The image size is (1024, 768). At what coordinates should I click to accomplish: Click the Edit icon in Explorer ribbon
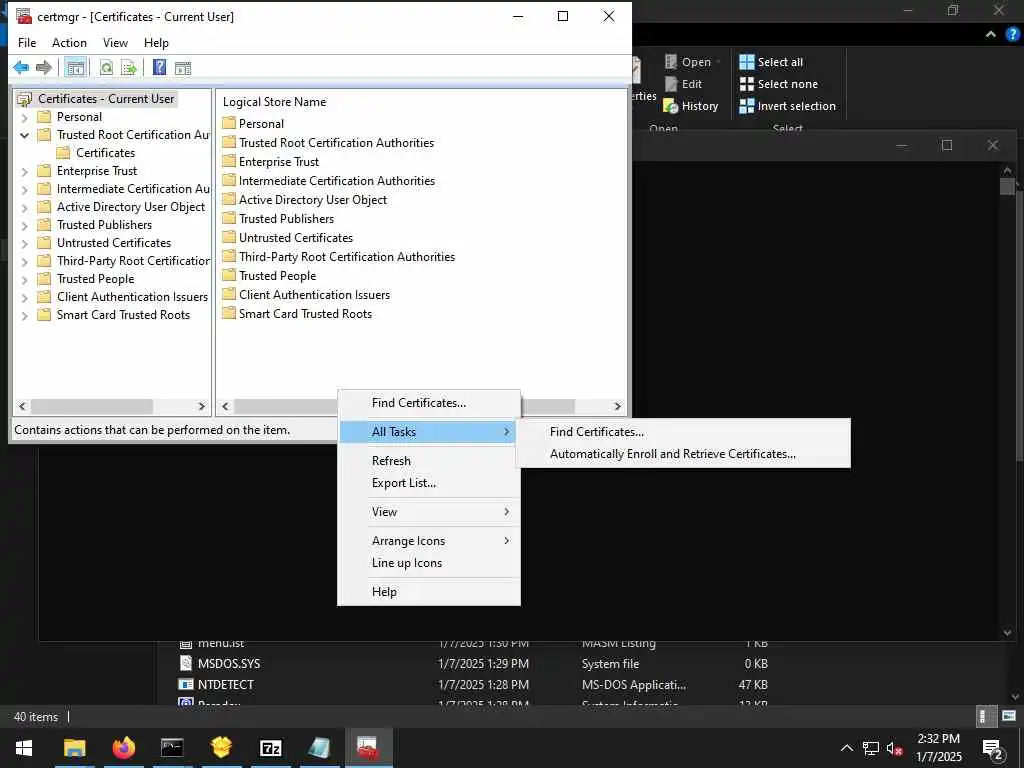pos(671,84)
